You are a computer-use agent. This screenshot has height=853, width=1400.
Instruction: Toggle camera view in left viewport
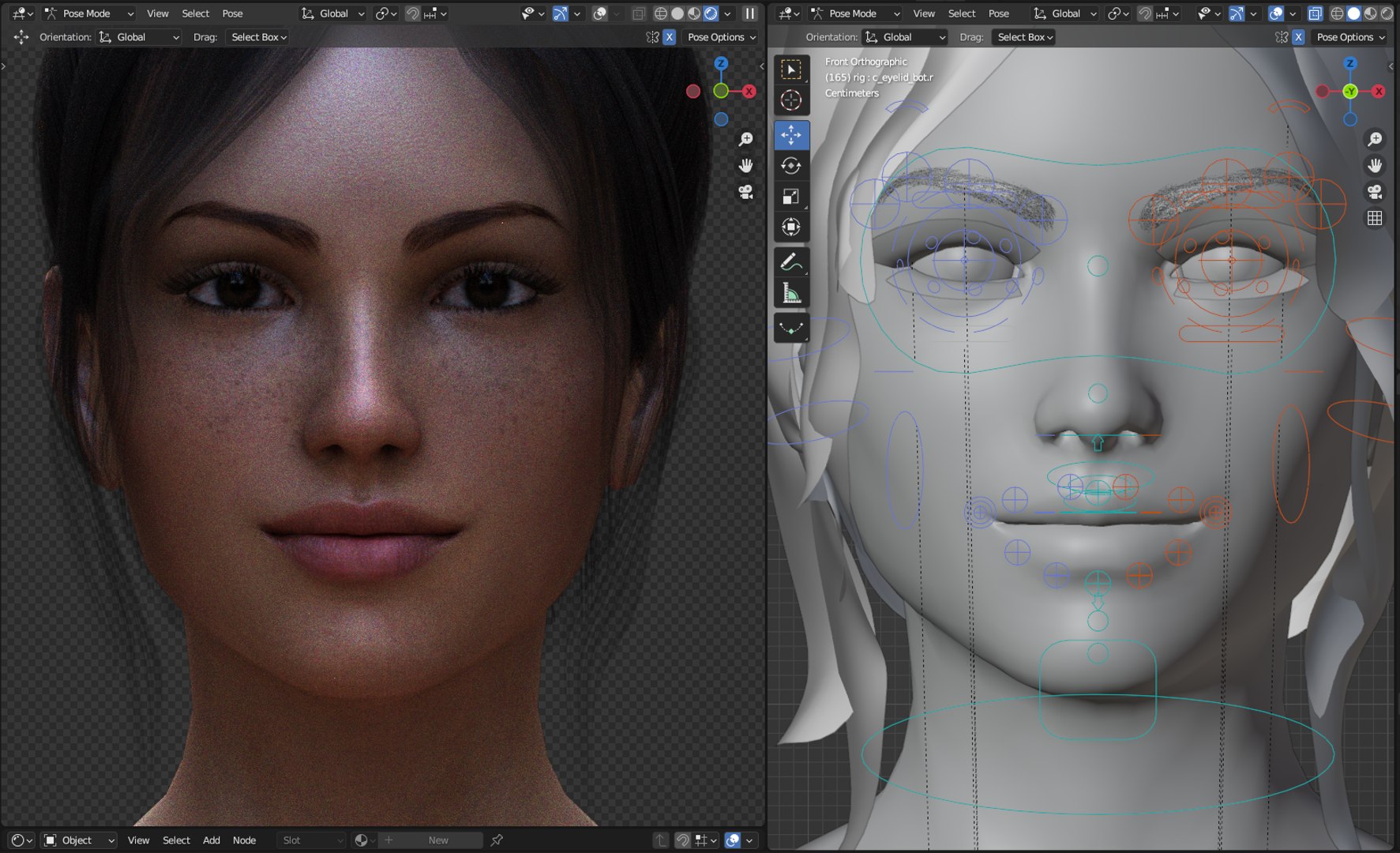tap(745, 192)
